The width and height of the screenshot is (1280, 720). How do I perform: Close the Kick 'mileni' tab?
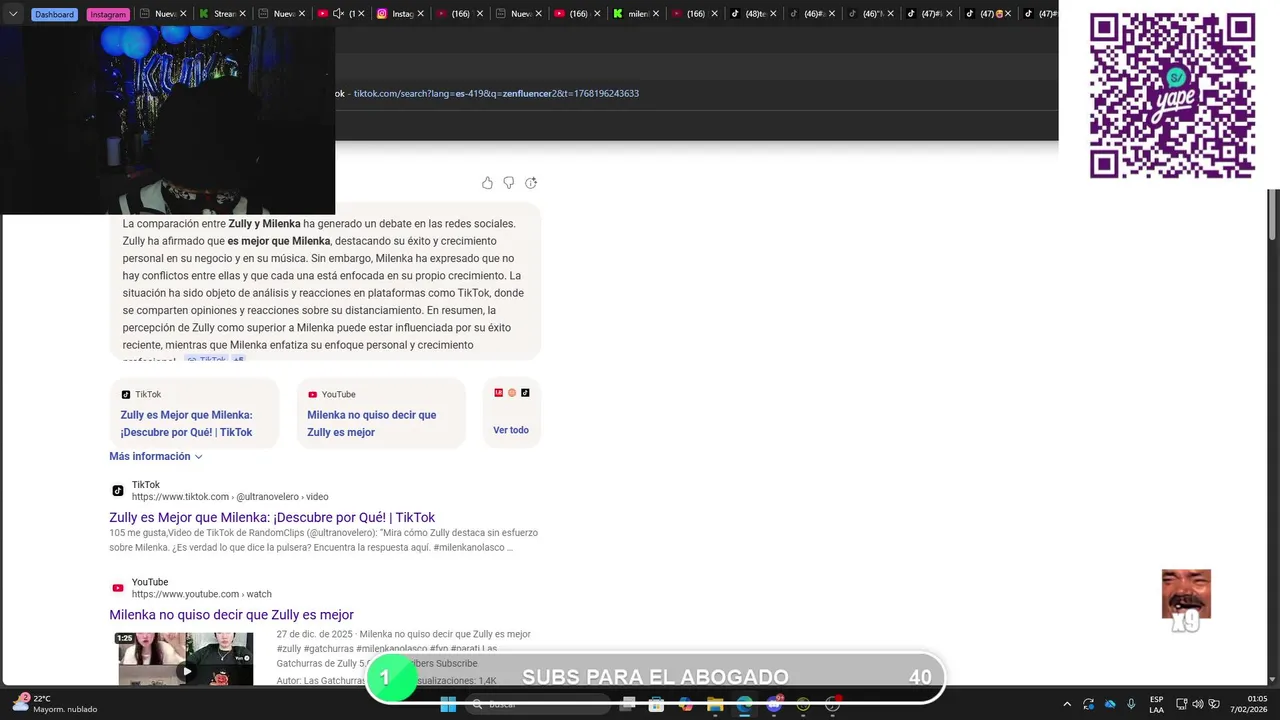point(656,14)
